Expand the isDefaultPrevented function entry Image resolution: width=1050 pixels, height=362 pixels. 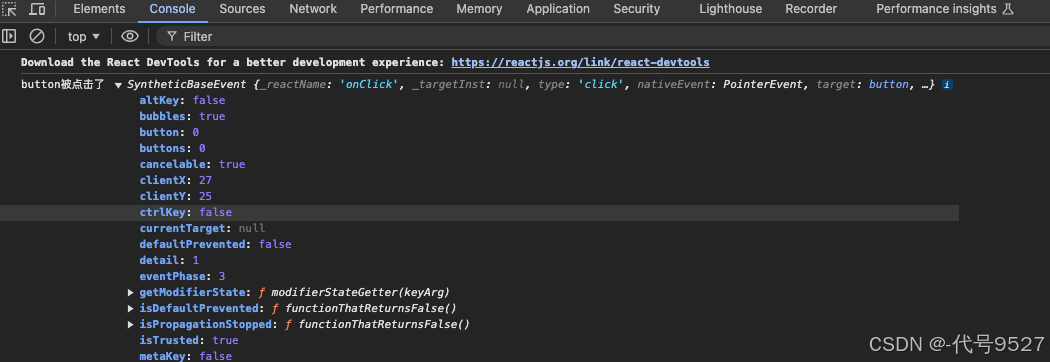pyautogui.click(x=131, y=308)
